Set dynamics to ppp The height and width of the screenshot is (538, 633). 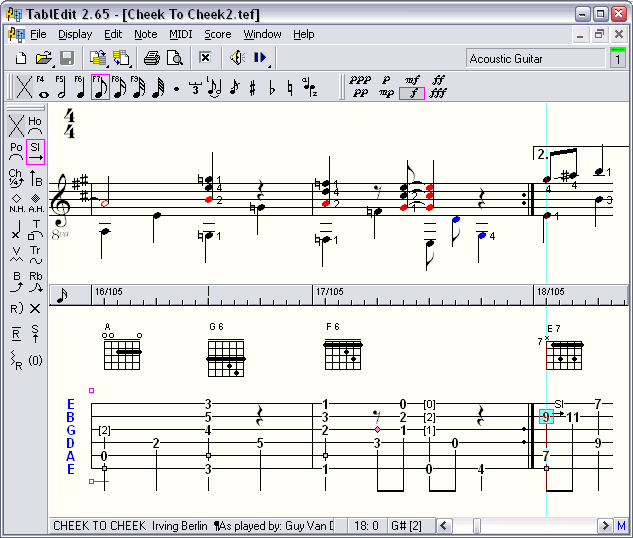pyautogui.click(x=360, y=80)
